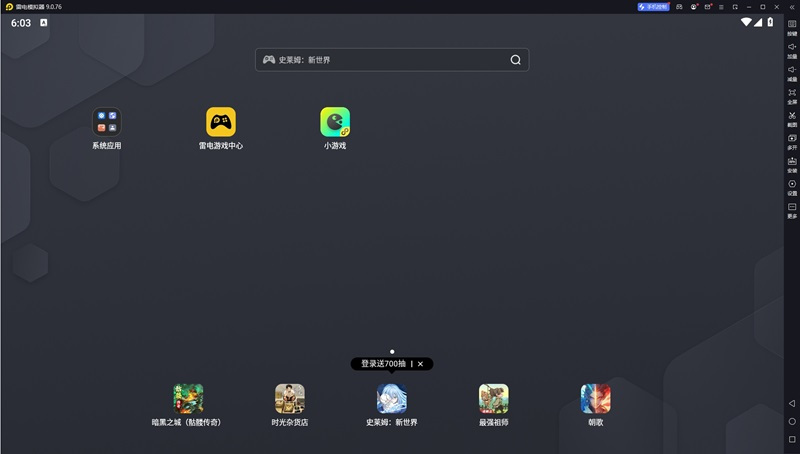Close the 登录送700抽 promo bubble
The height and width of the screenshot is (454, 800).
click(420, 364)
